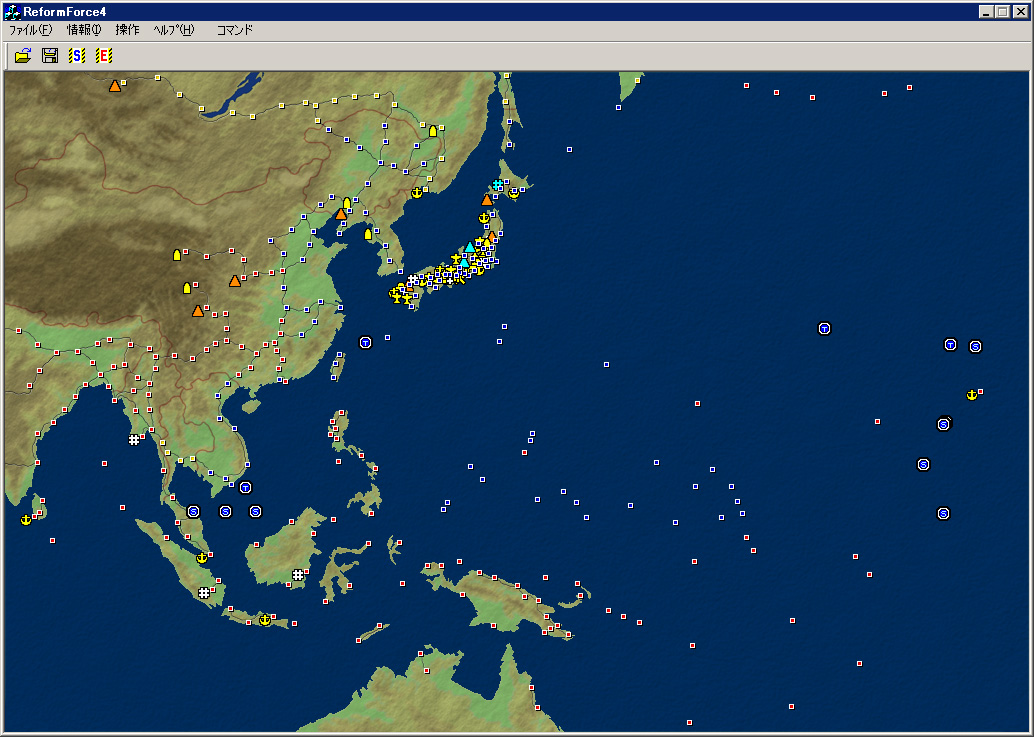Viewport: 1034px width, 737px height.
Task: Select the orange triangle at southern Hokkaido
Action: [x=487, y=200]
